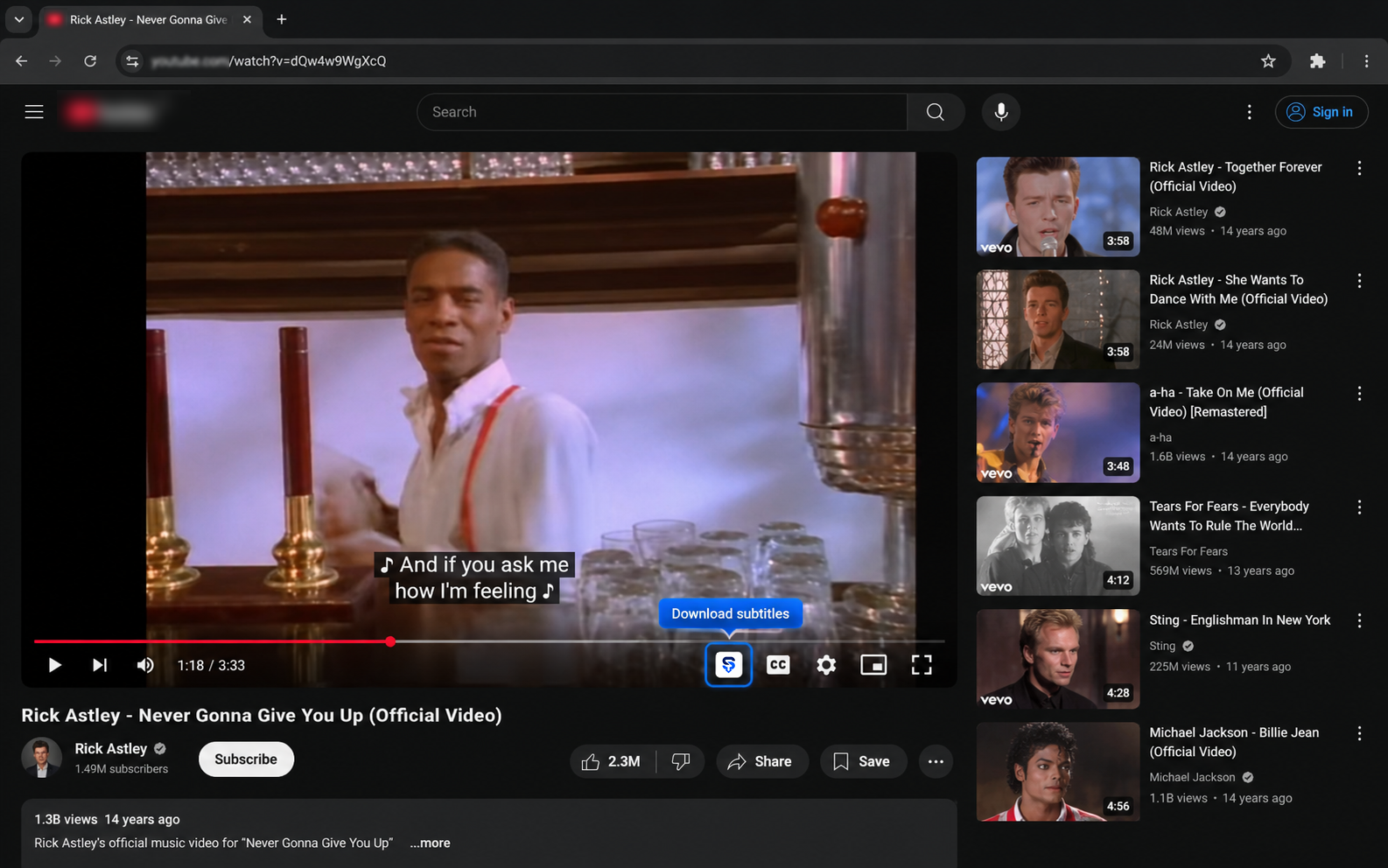Go to the homepage via blurred logo
The height and width of the screenshot is (868, 1388).
coord(112,112)
